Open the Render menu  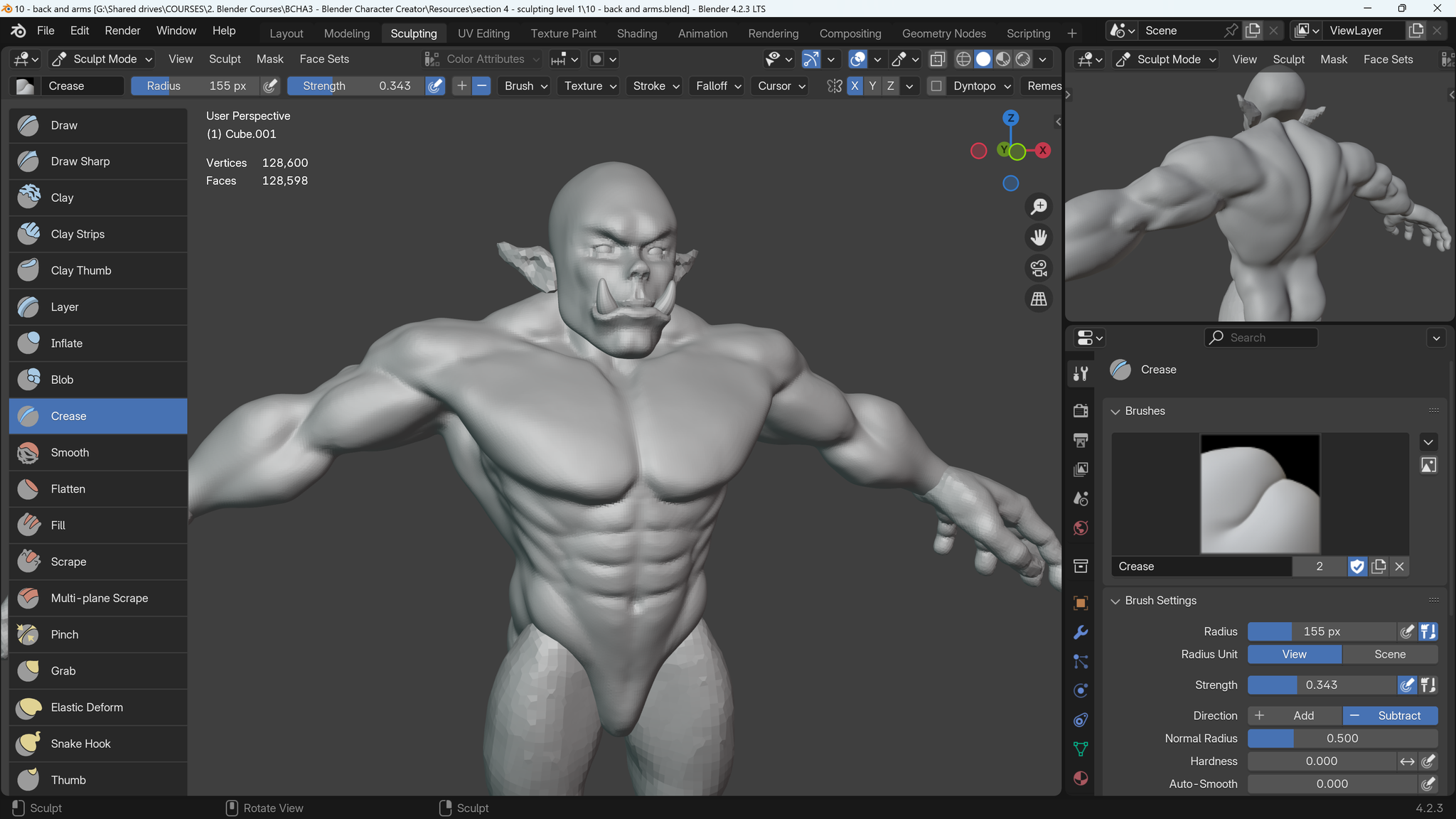(122, 30)
